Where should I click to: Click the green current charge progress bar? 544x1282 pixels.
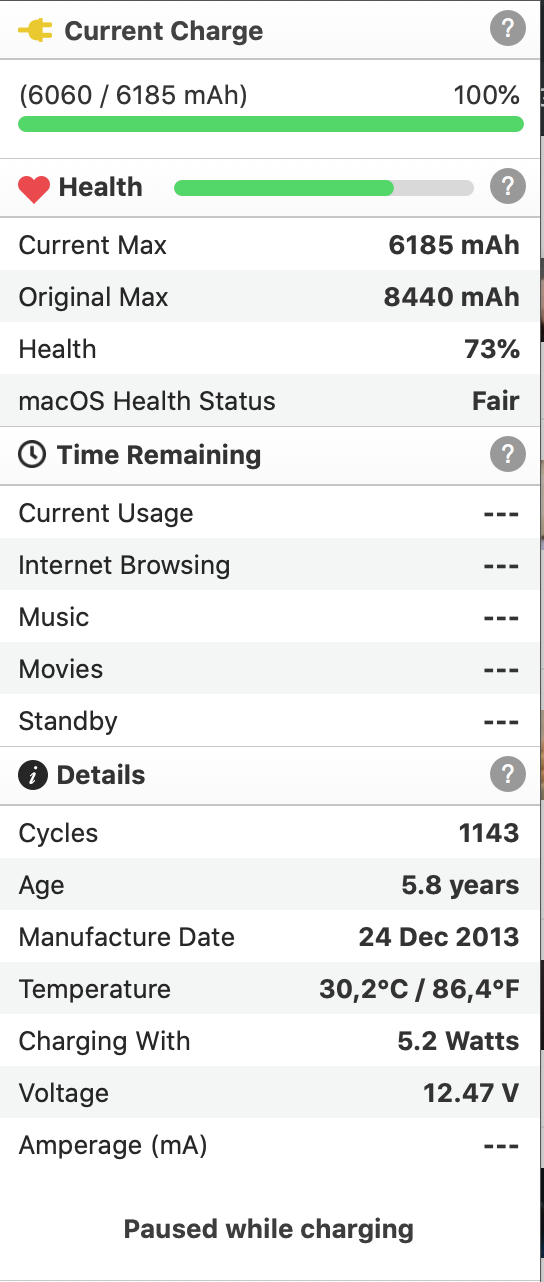(271, 124)
